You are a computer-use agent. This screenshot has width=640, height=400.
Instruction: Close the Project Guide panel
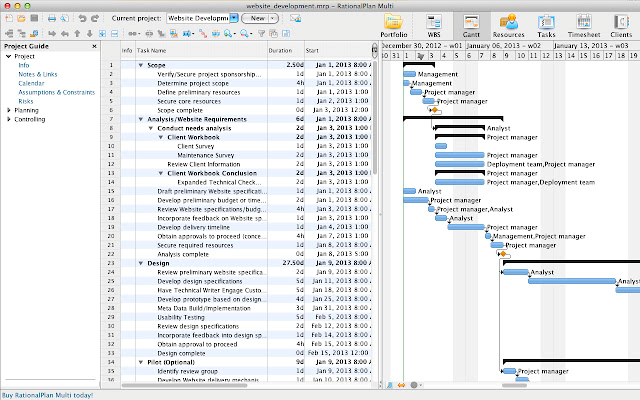[x=94, y=47]
